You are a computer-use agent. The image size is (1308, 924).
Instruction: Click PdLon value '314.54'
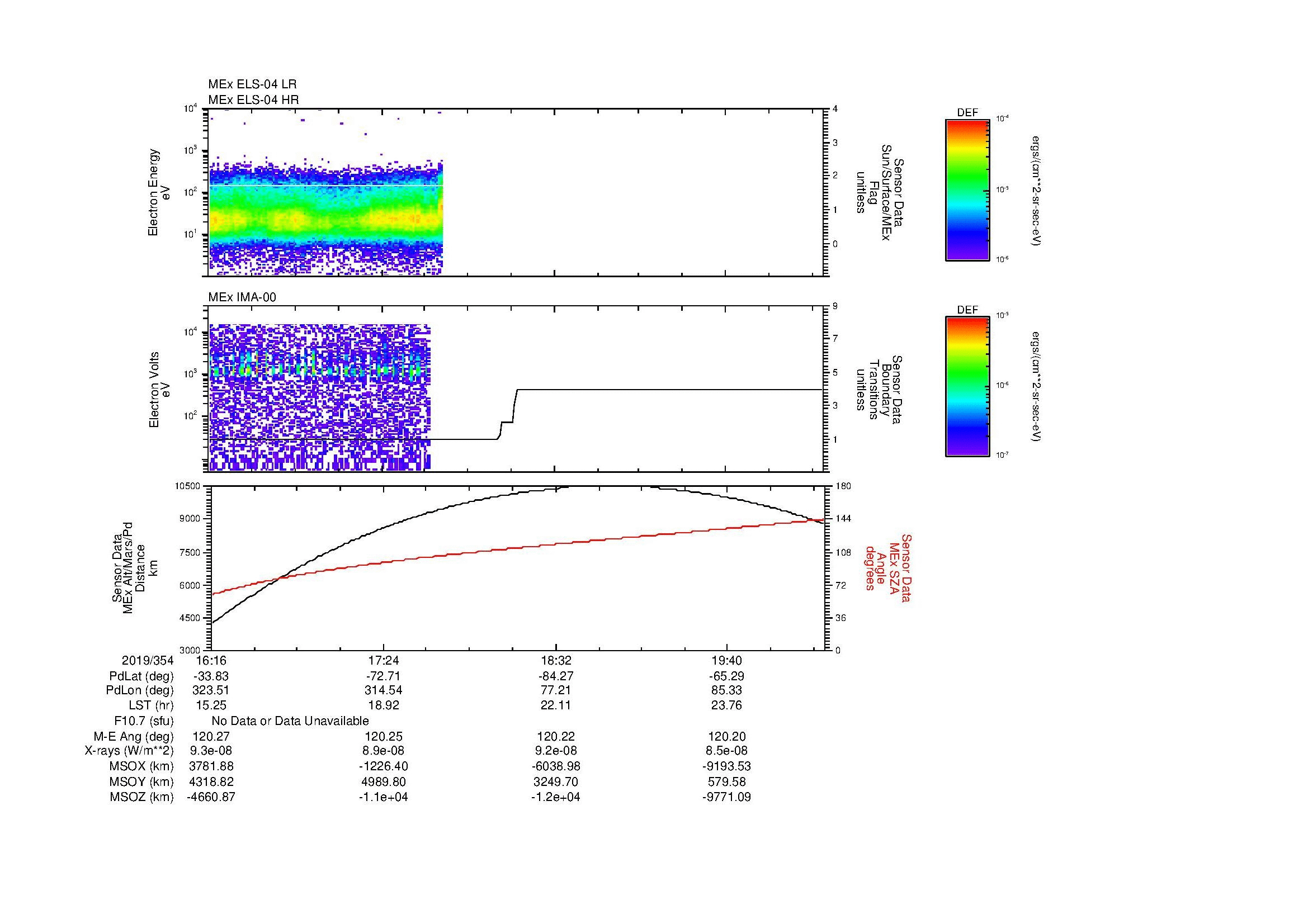384,690
